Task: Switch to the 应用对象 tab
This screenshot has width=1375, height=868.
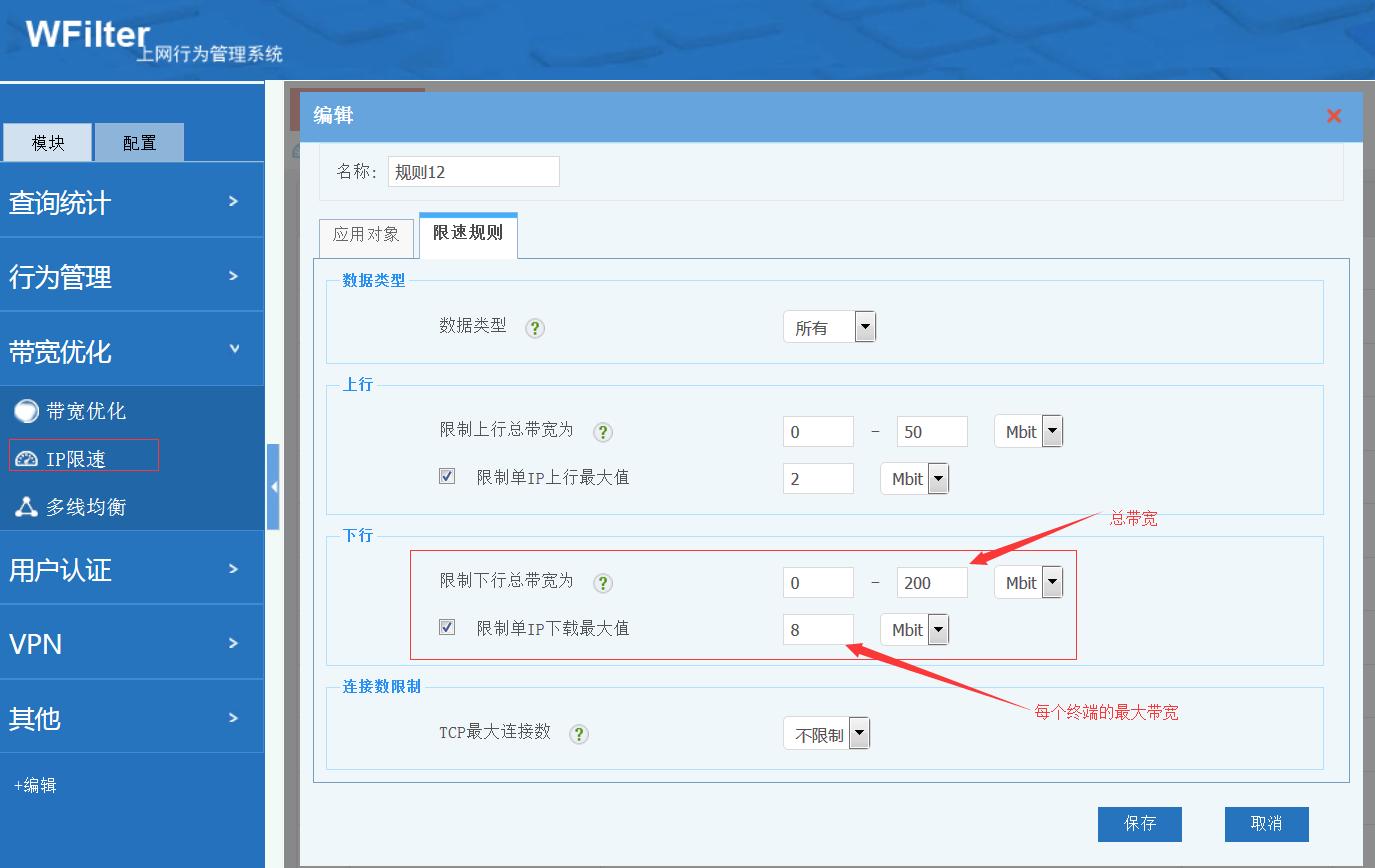Action: tap(366, 236)
